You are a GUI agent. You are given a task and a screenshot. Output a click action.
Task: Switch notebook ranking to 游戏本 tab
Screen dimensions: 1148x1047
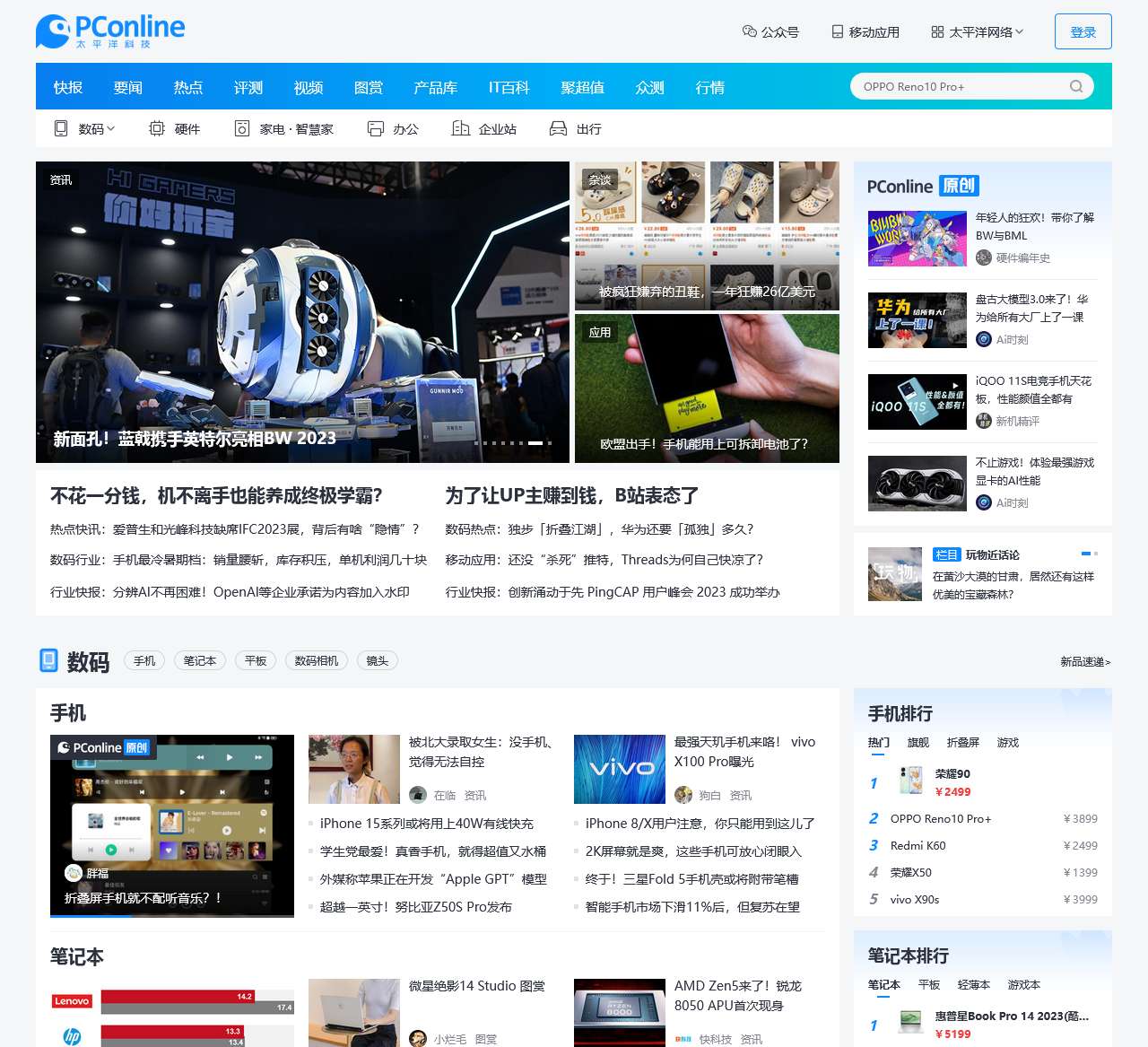tap(1024, 984)
